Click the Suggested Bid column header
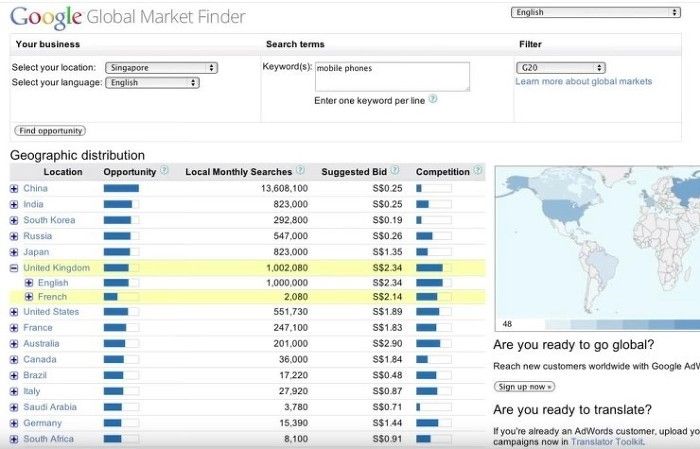 (x=354, y=172)
